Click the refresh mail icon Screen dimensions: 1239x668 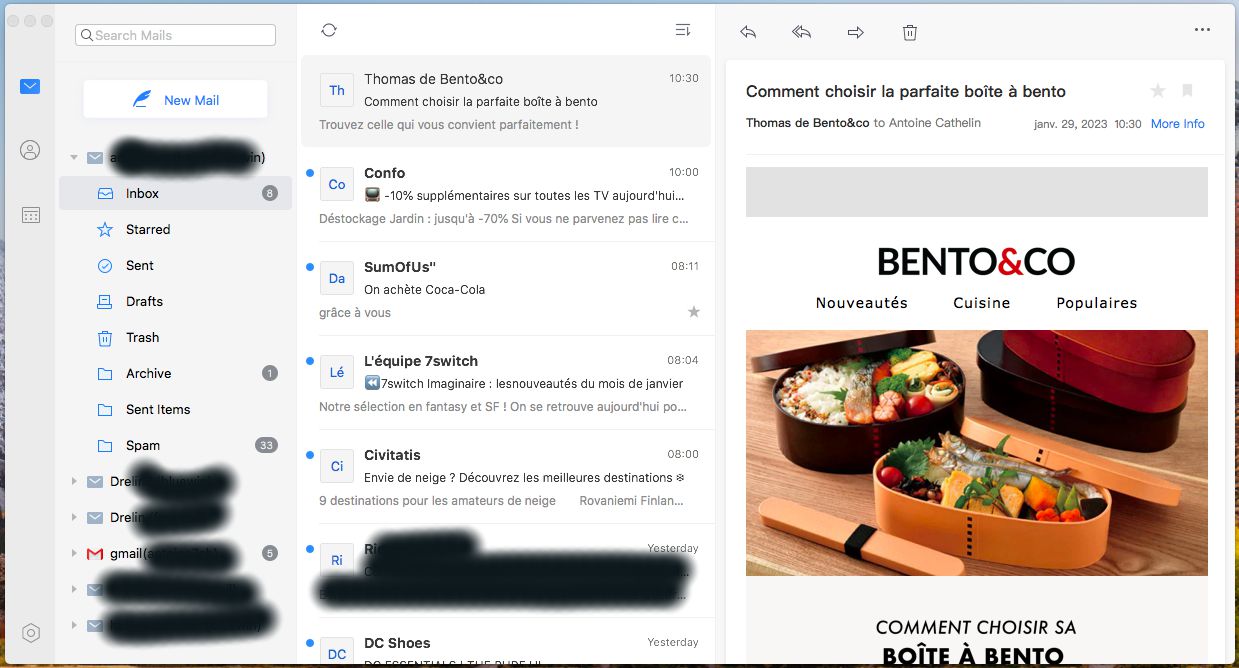(x=329, y=30)
